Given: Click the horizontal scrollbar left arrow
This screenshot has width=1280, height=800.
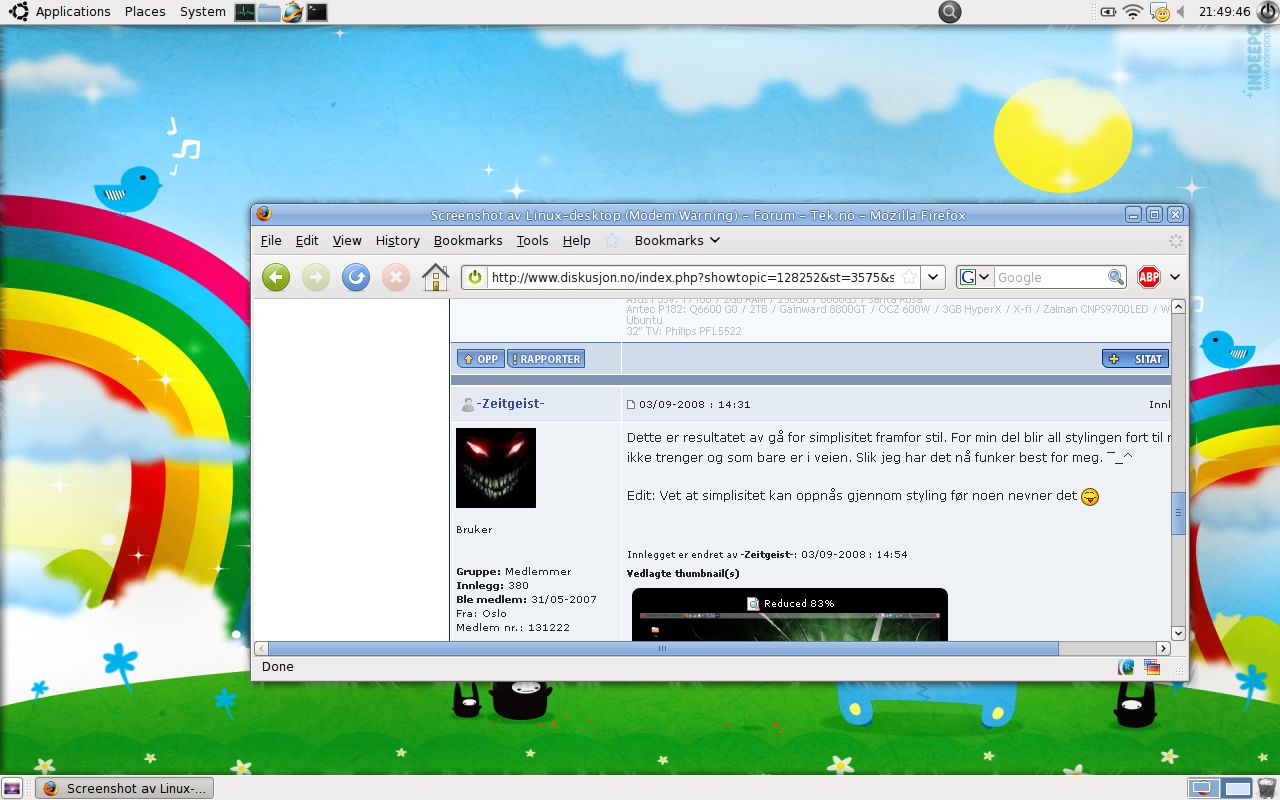Looking at the screenshot, I should [261, 648].
